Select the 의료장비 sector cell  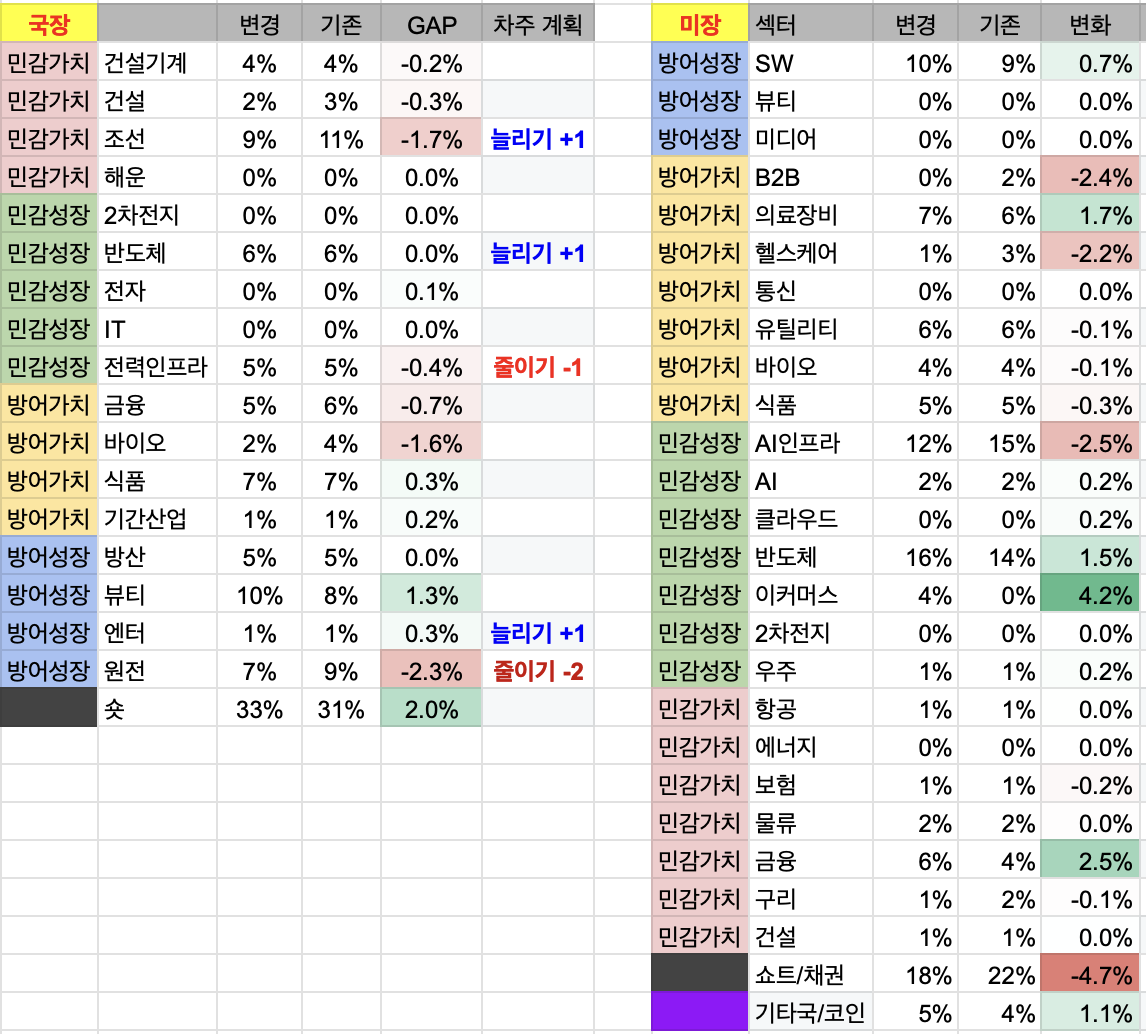(810, 214)
